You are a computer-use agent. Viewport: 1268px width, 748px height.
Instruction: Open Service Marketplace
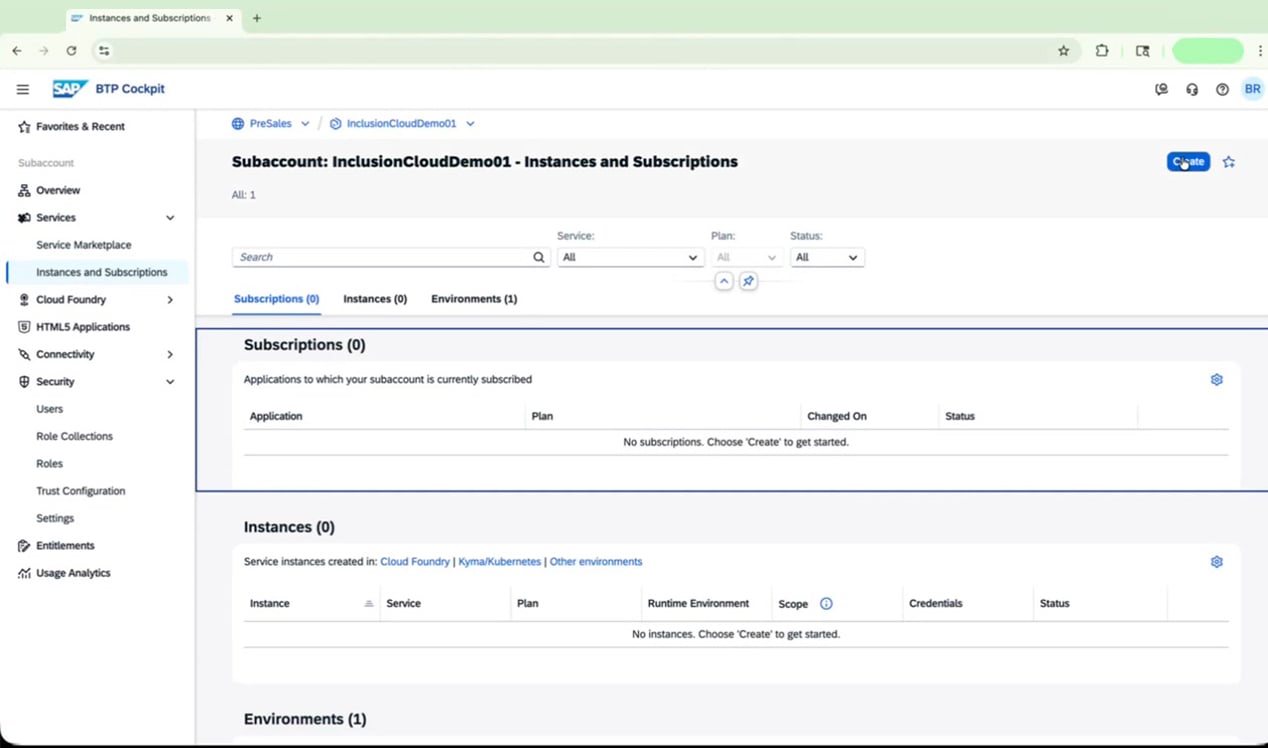point(84,245)
